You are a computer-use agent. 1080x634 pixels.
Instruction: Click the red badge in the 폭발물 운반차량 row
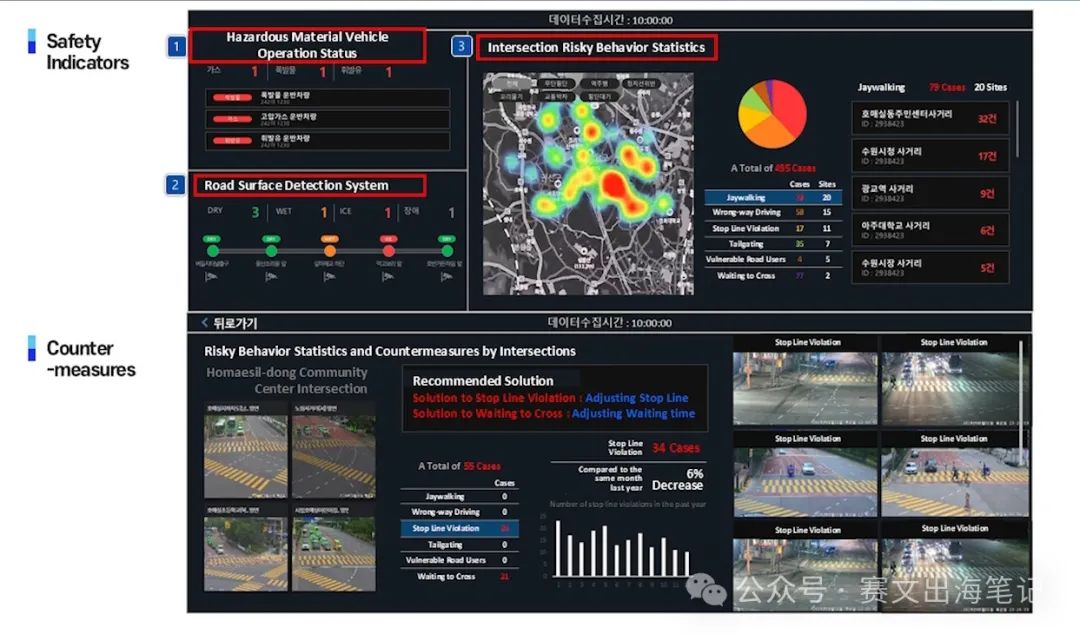(232, 97)
